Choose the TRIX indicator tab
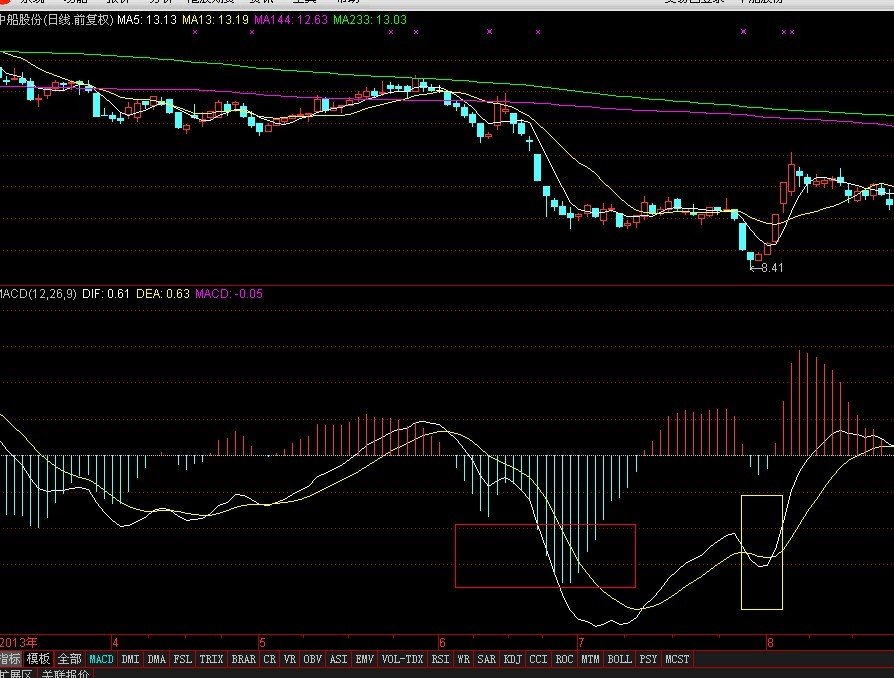The width and height of the screenshot is (894, 678). point(211,659)
